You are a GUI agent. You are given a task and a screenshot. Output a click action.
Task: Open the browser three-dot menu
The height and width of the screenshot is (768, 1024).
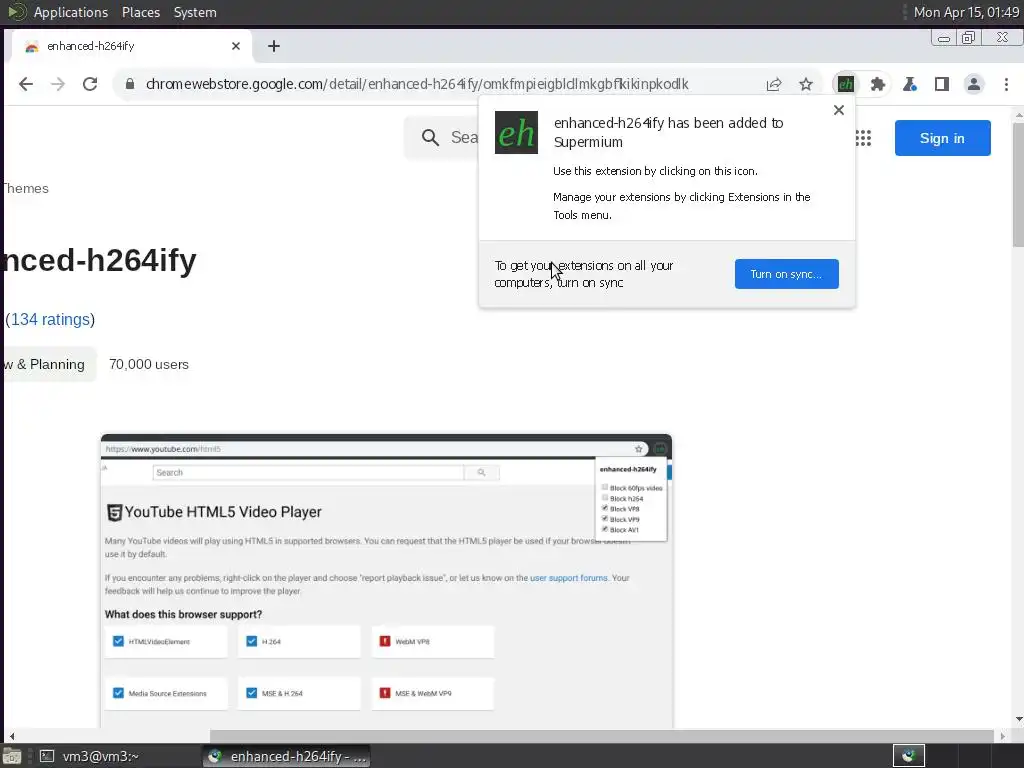[1006, 84]
